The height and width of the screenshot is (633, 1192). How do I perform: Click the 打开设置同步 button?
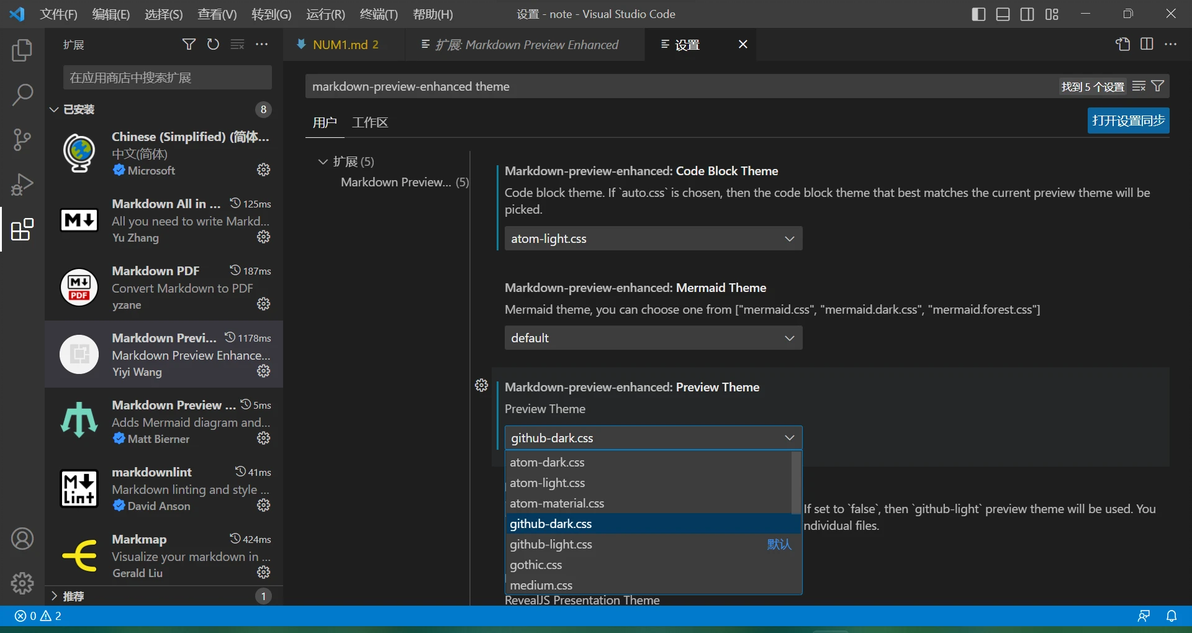1128,120
